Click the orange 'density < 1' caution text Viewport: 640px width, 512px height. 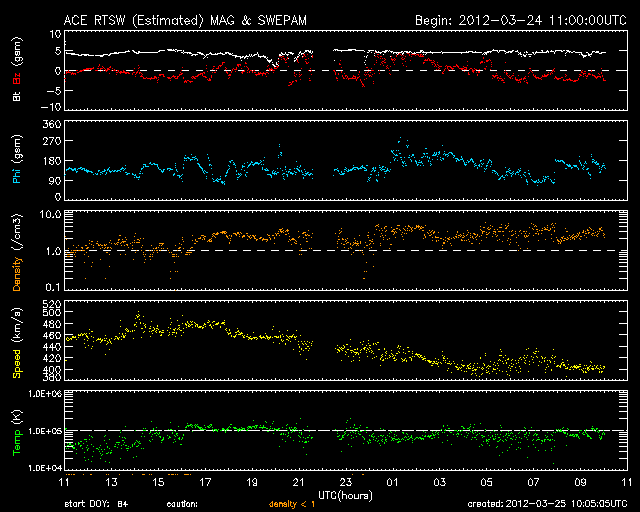tap(292, 504)
